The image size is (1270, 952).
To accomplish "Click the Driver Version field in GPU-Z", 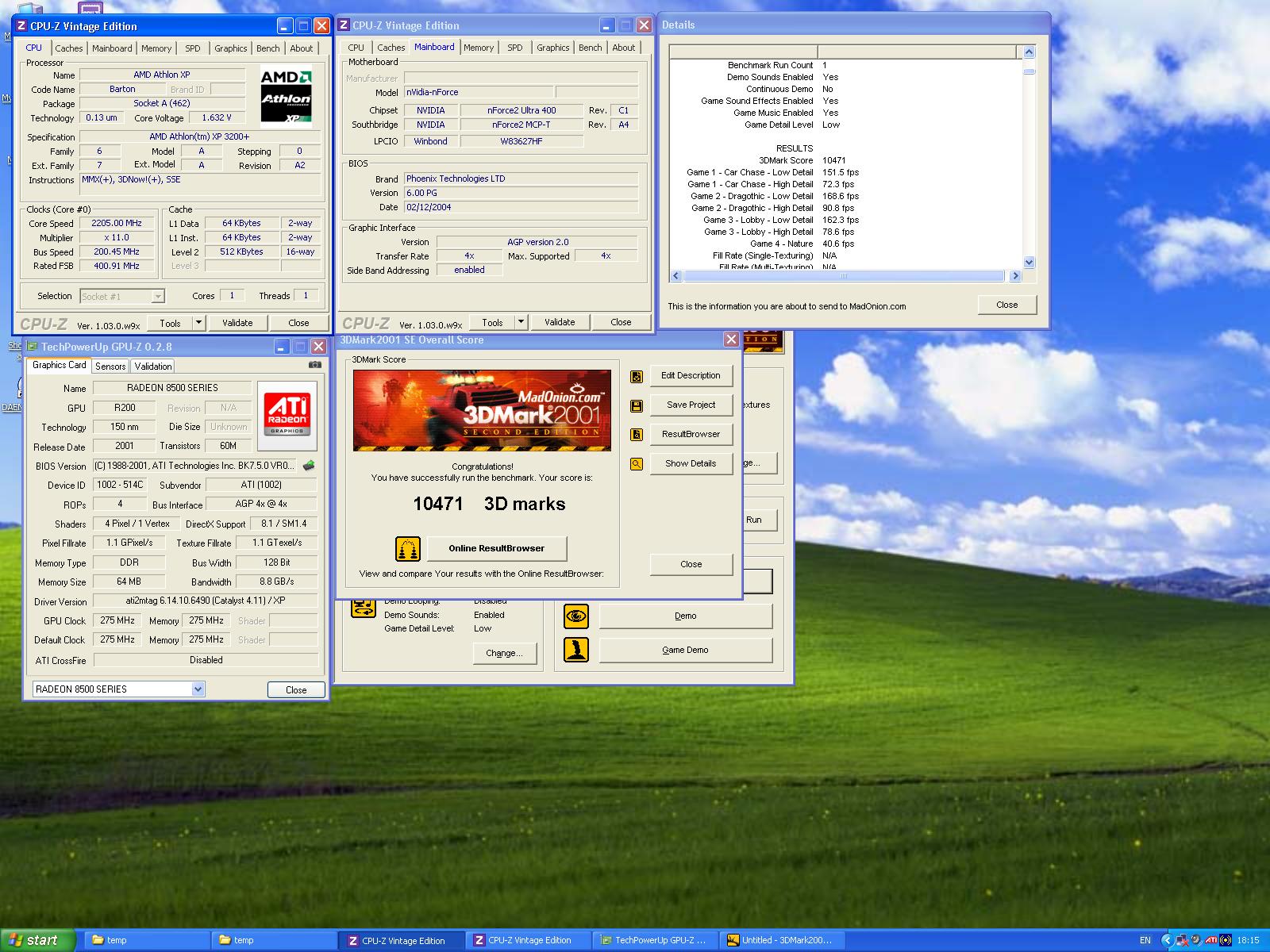I will click(x=206, y=601).
